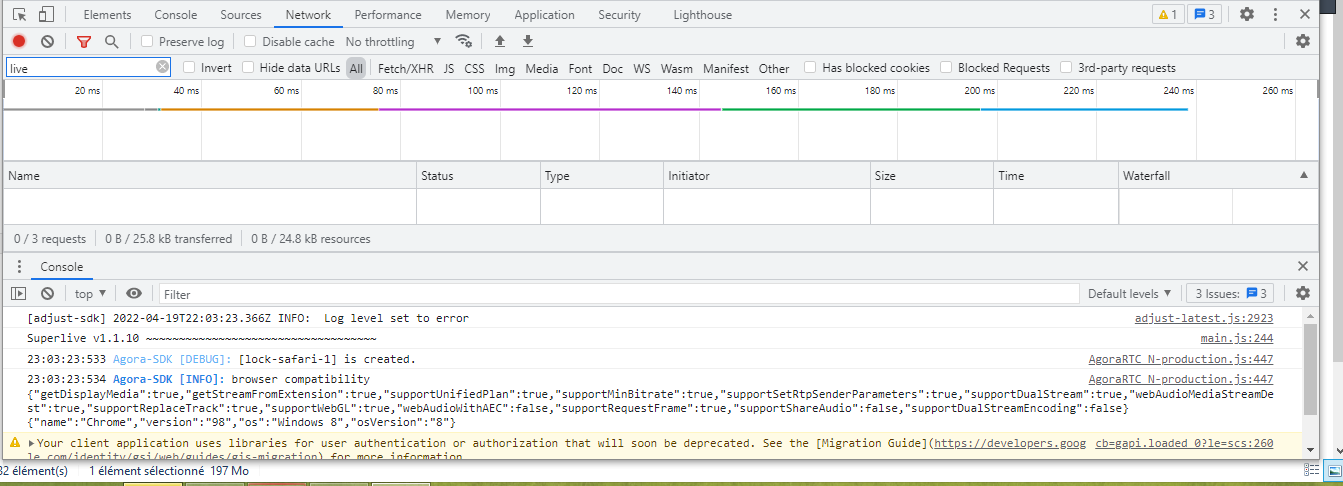Open network search magnifier
The height and width of the screenshot is (486, 1343).
pos(111,41)
